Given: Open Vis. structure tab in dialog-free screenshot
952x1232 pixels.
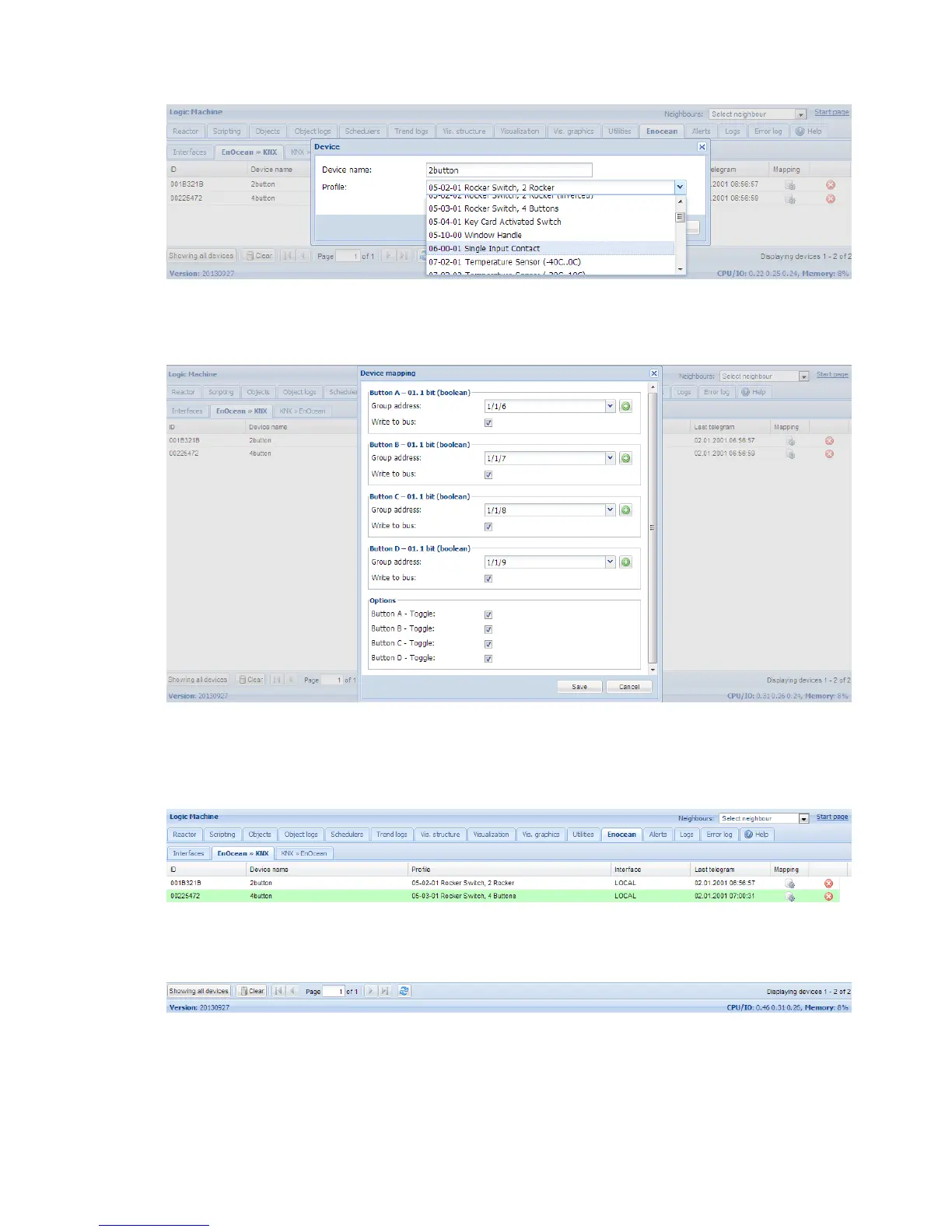Looking at the screenshot, I should pyautogui.click(x=440, y=835).
